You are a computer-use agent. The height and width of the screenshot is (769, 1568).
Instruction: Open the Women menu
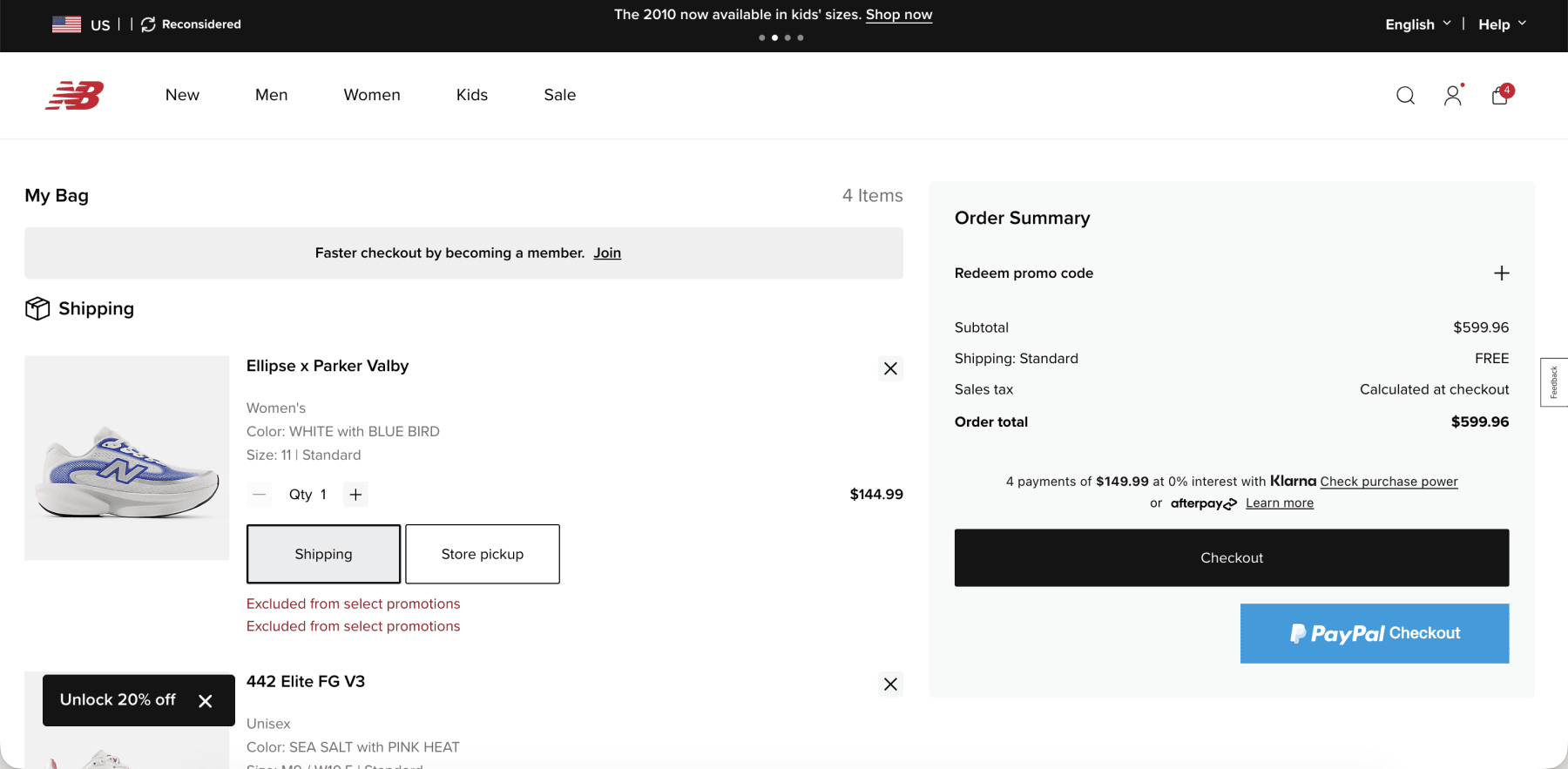[x=372, y=95]
